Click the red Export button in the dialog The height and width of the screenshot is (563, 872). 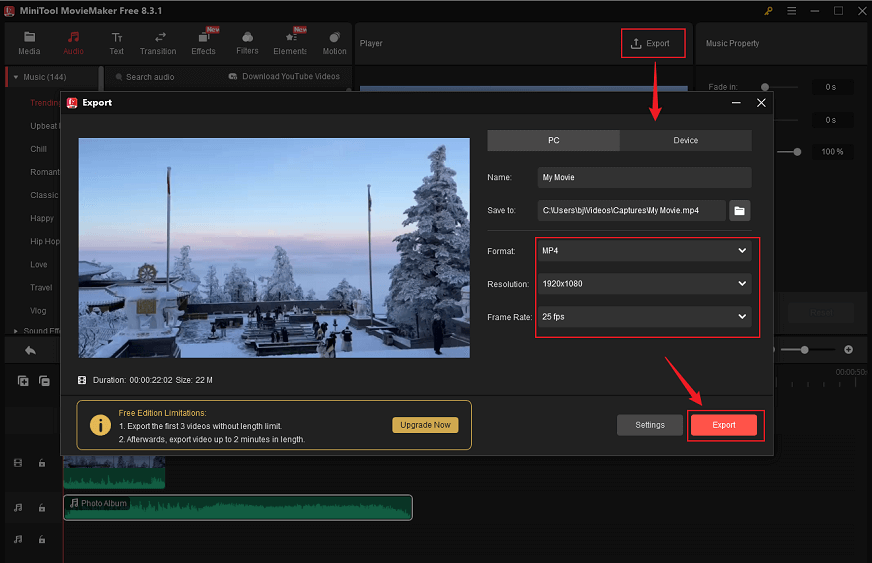(724, 425)
